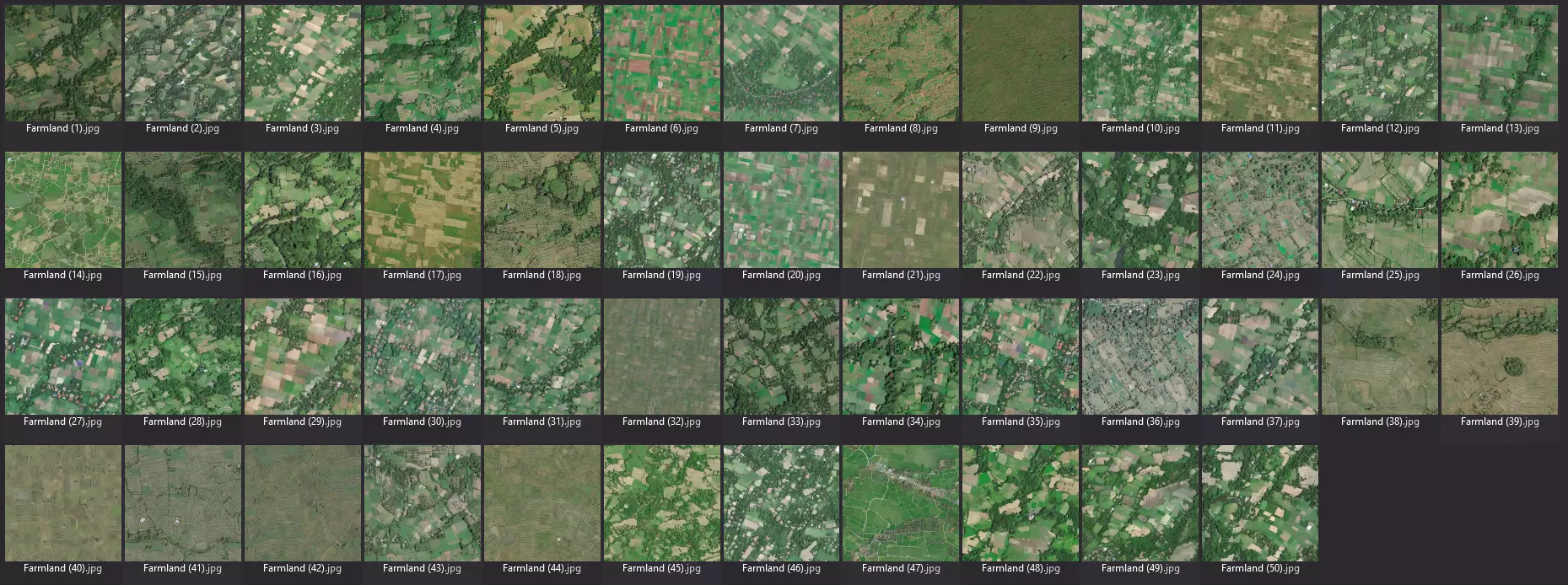Select the Farmland (30).jpg thumbnail
The width and height of the screenshot is (1568, 585).
point(422,357)
